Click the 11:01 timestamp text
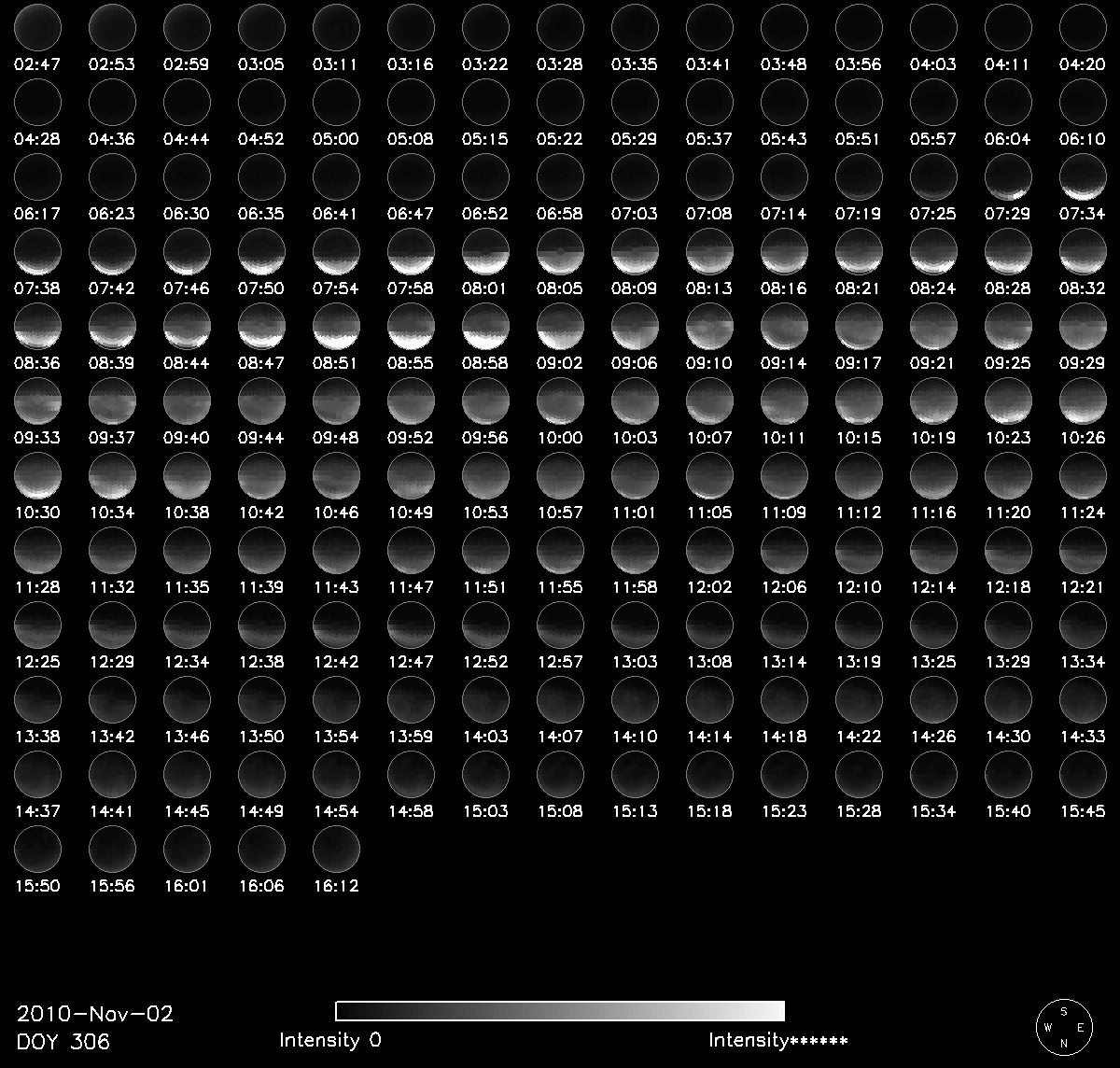The width and height of the screenshot is (1120, 1068). coord(635,513)
